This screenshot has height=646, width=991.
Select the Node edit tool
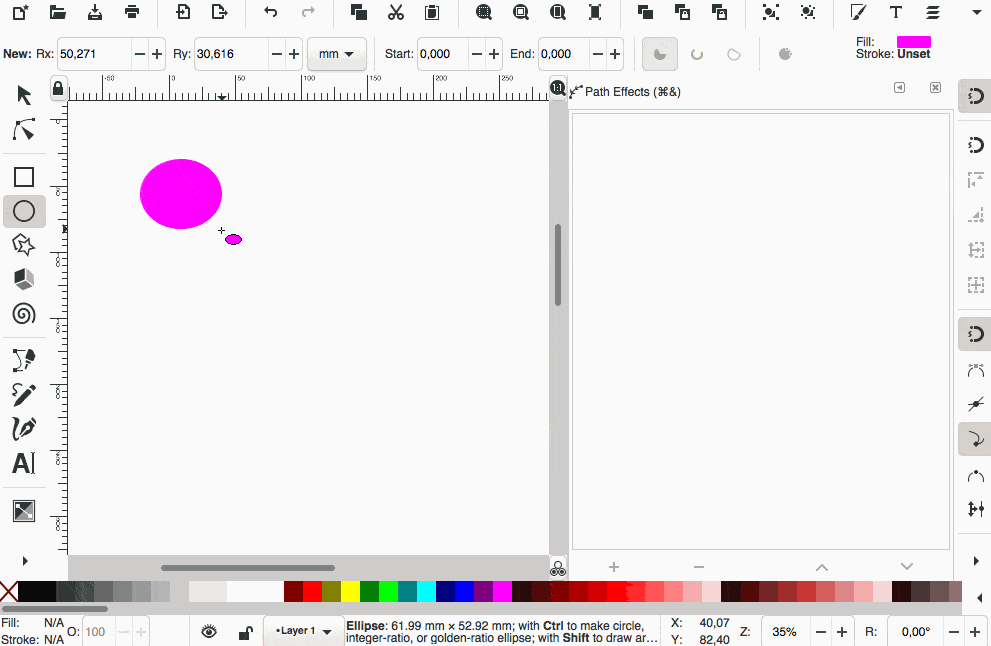(x=24, y=130)
